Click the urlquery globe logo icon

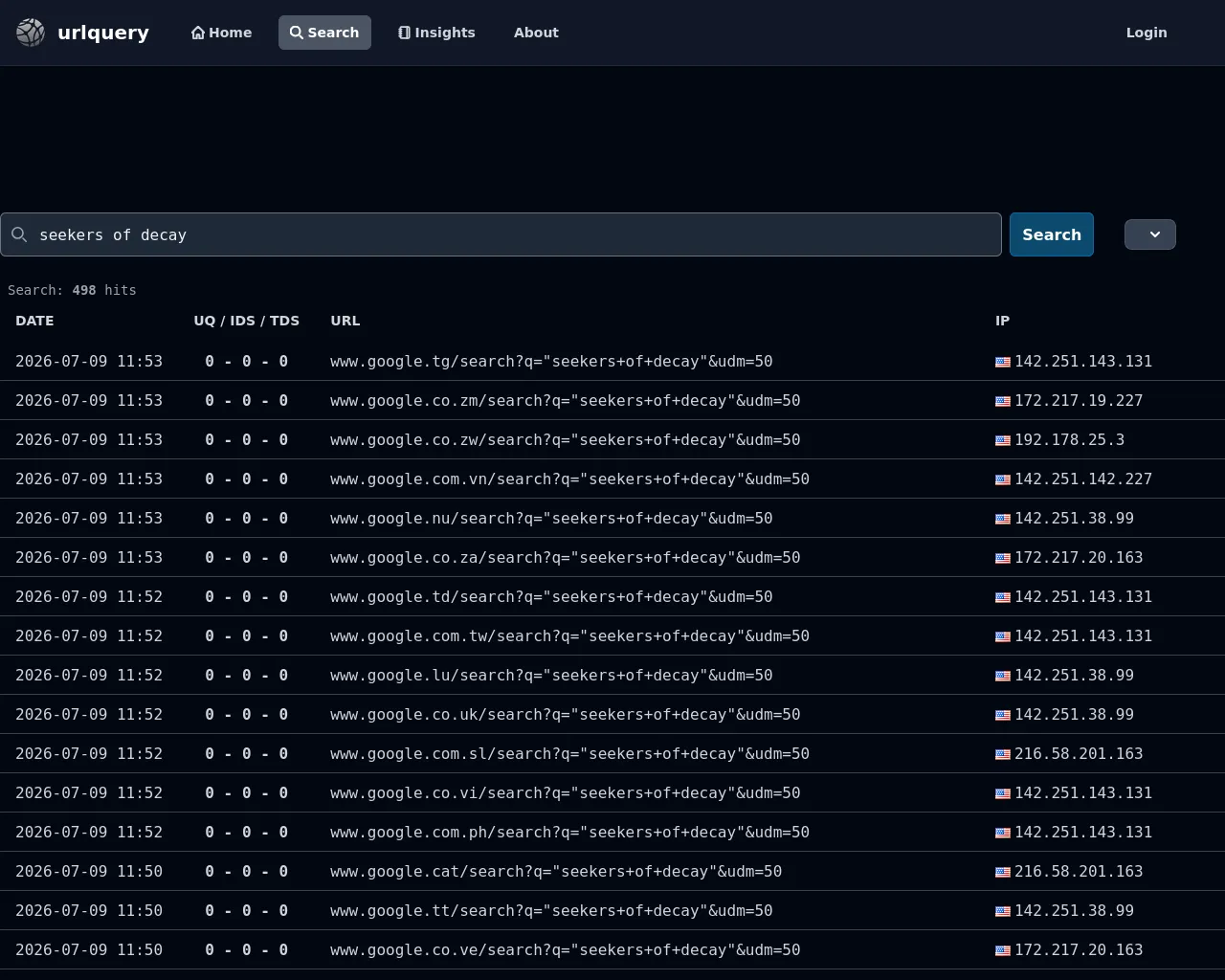point(31,33)
